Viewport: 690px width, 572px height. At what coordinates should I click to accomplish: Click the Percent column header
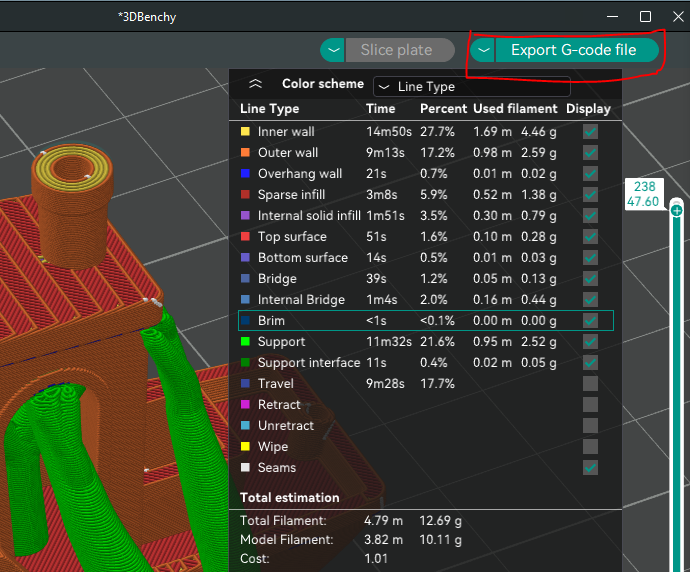tap(443, 109)
